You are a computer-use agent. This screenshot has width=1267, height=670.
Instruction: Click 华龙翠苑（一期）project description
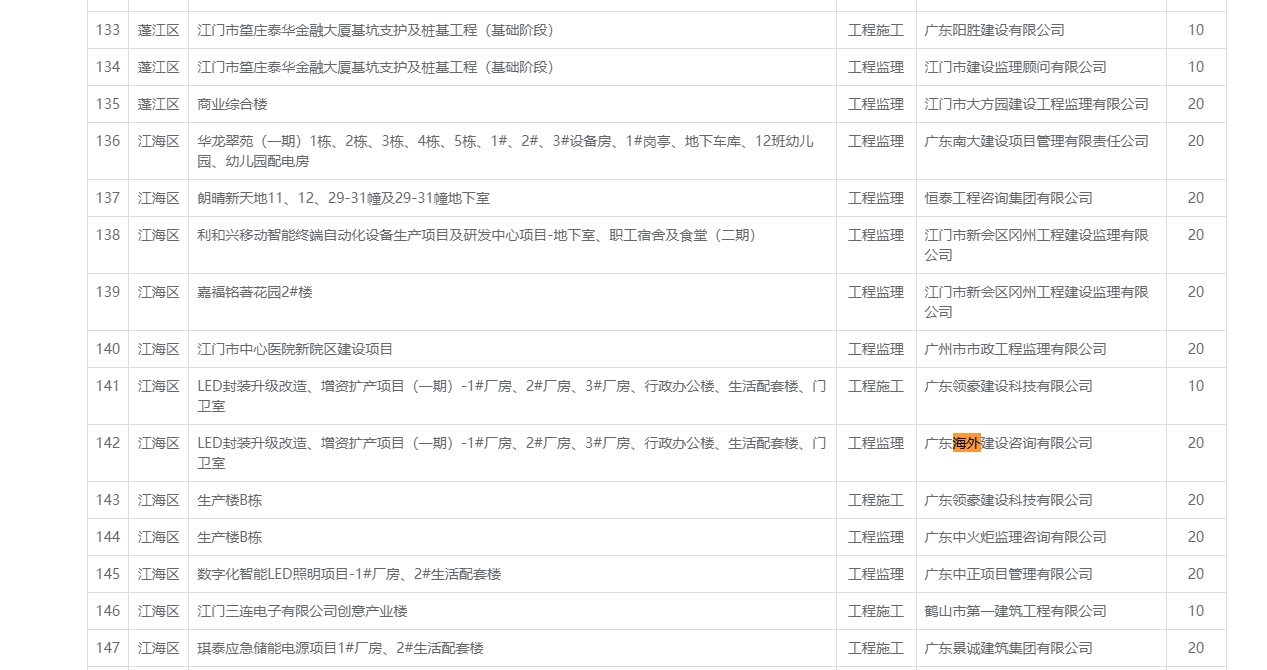506,151
